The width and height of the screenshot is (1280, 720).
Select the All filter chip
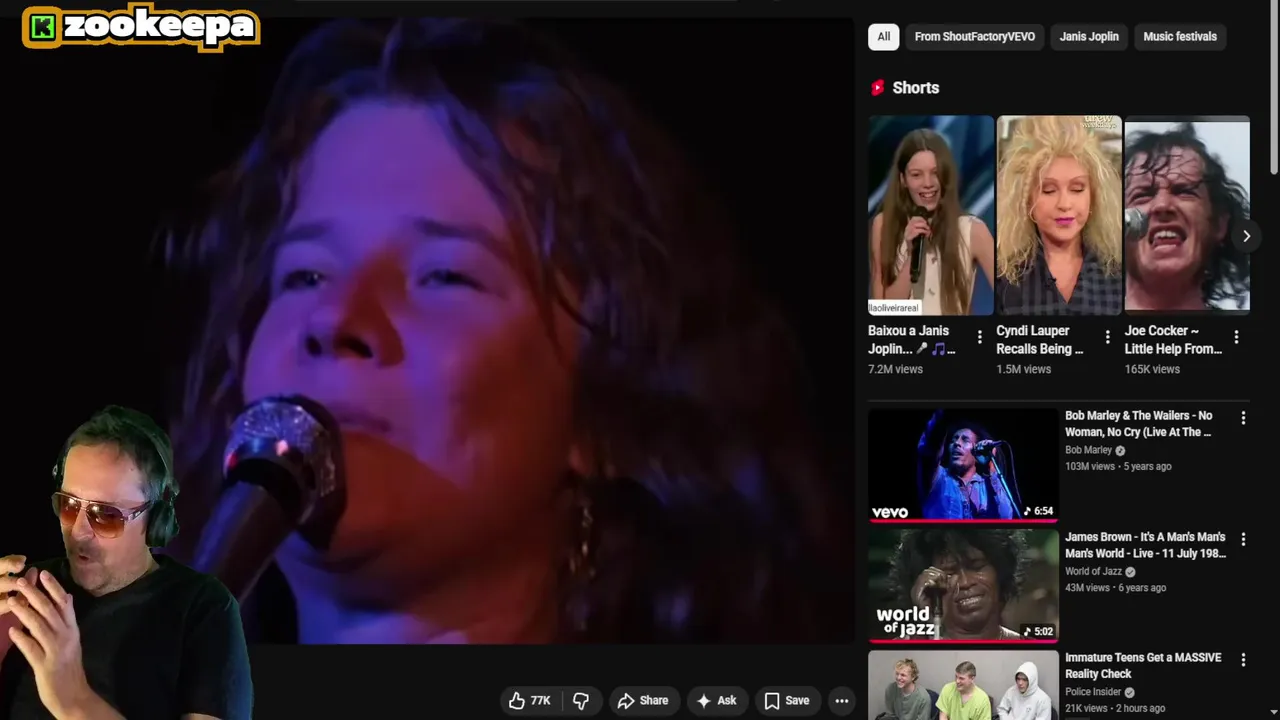[x=884, y=37]
